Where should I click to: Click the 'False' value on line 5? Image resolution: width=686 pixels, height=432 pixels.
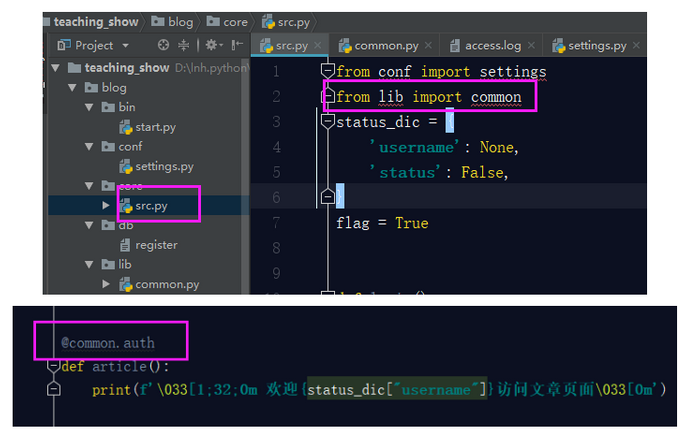[x=482, y=172]
